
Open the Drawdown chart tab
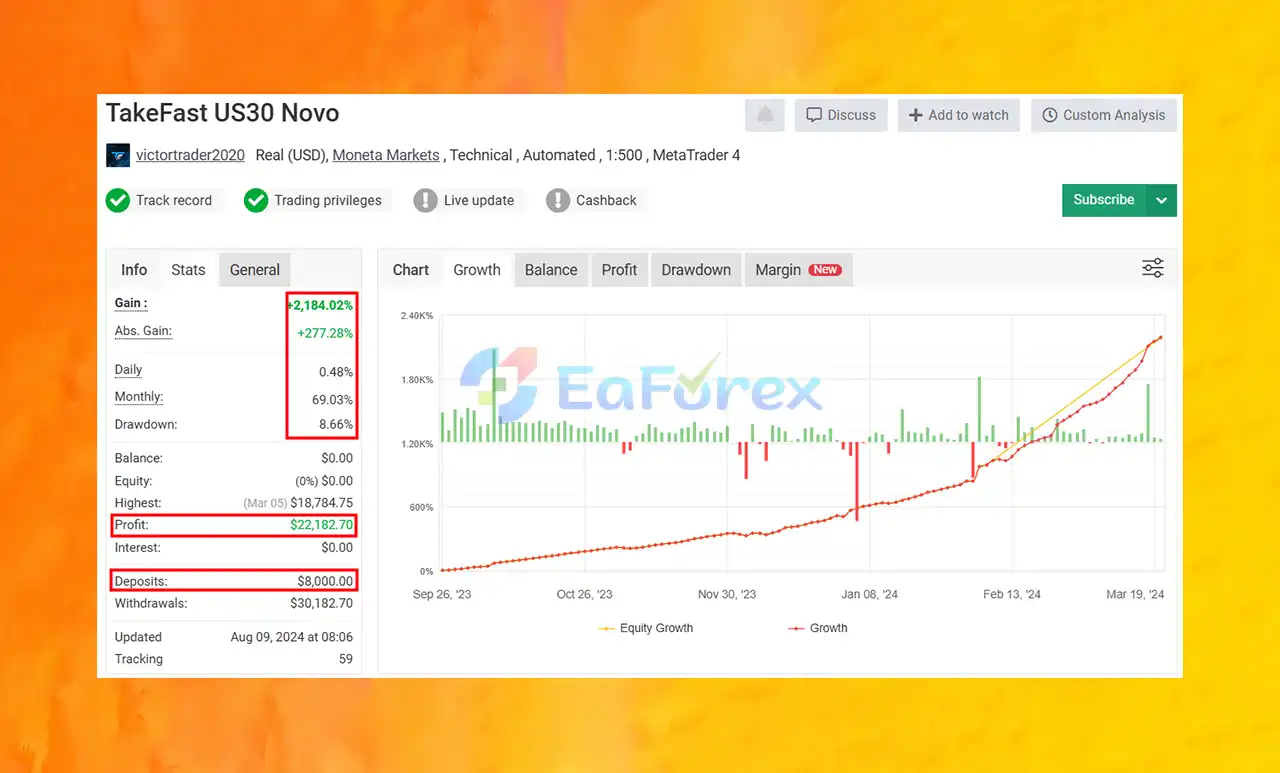click(x=696, y=270)
